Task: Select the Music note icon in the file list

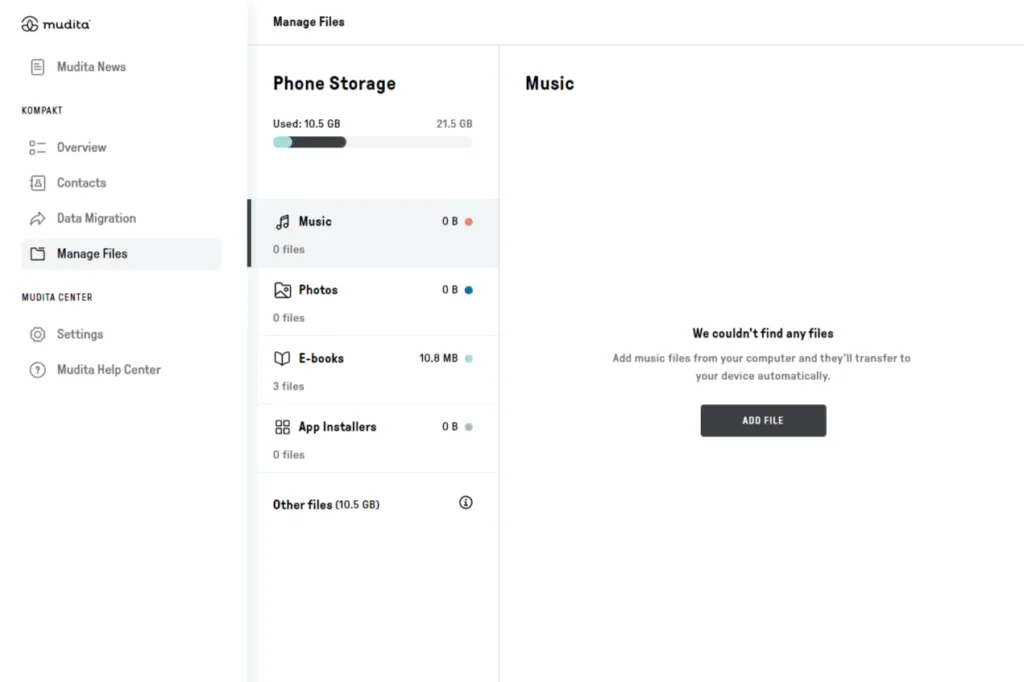Action: 284,221
